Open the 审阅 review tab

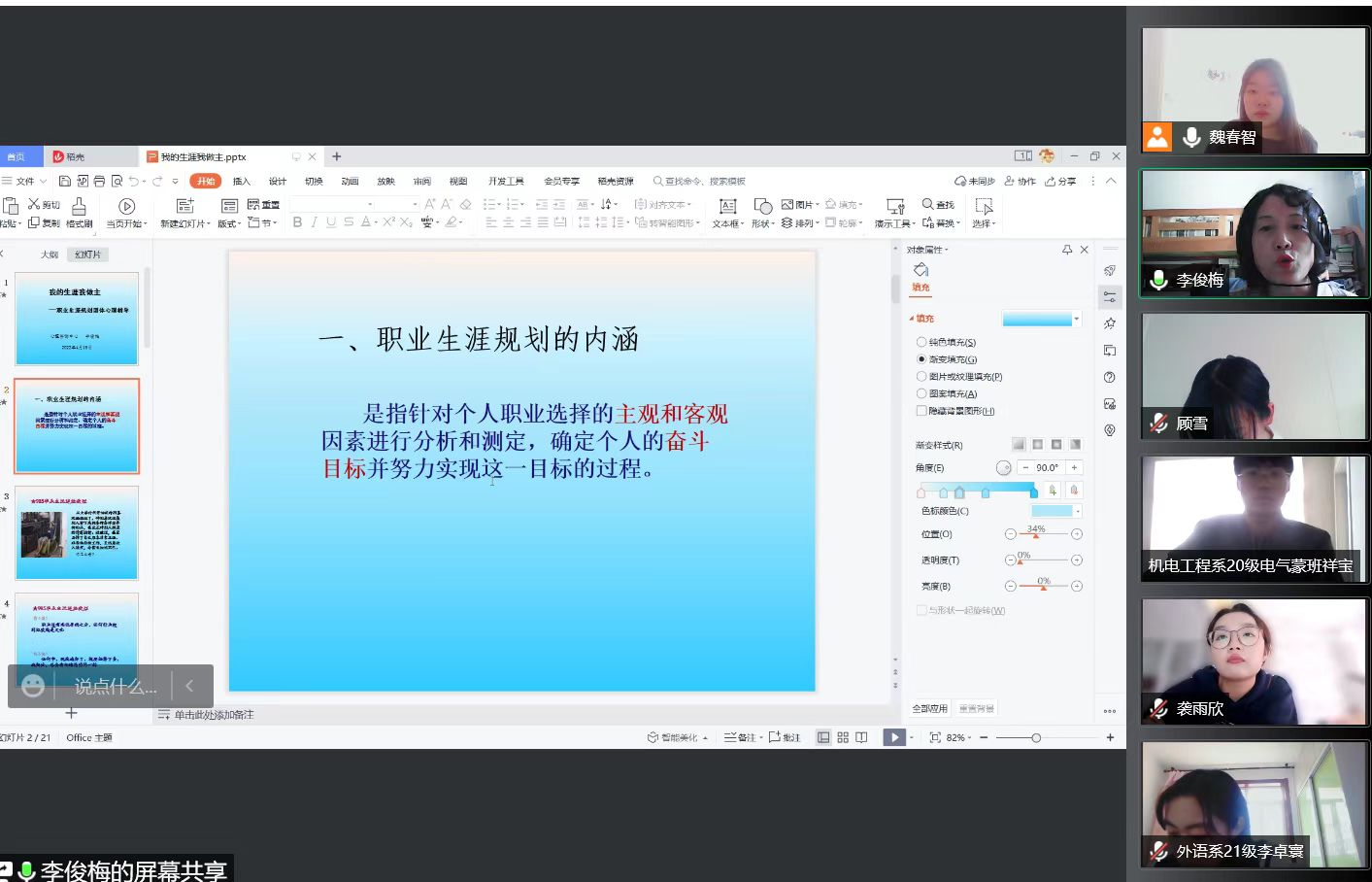422,181
